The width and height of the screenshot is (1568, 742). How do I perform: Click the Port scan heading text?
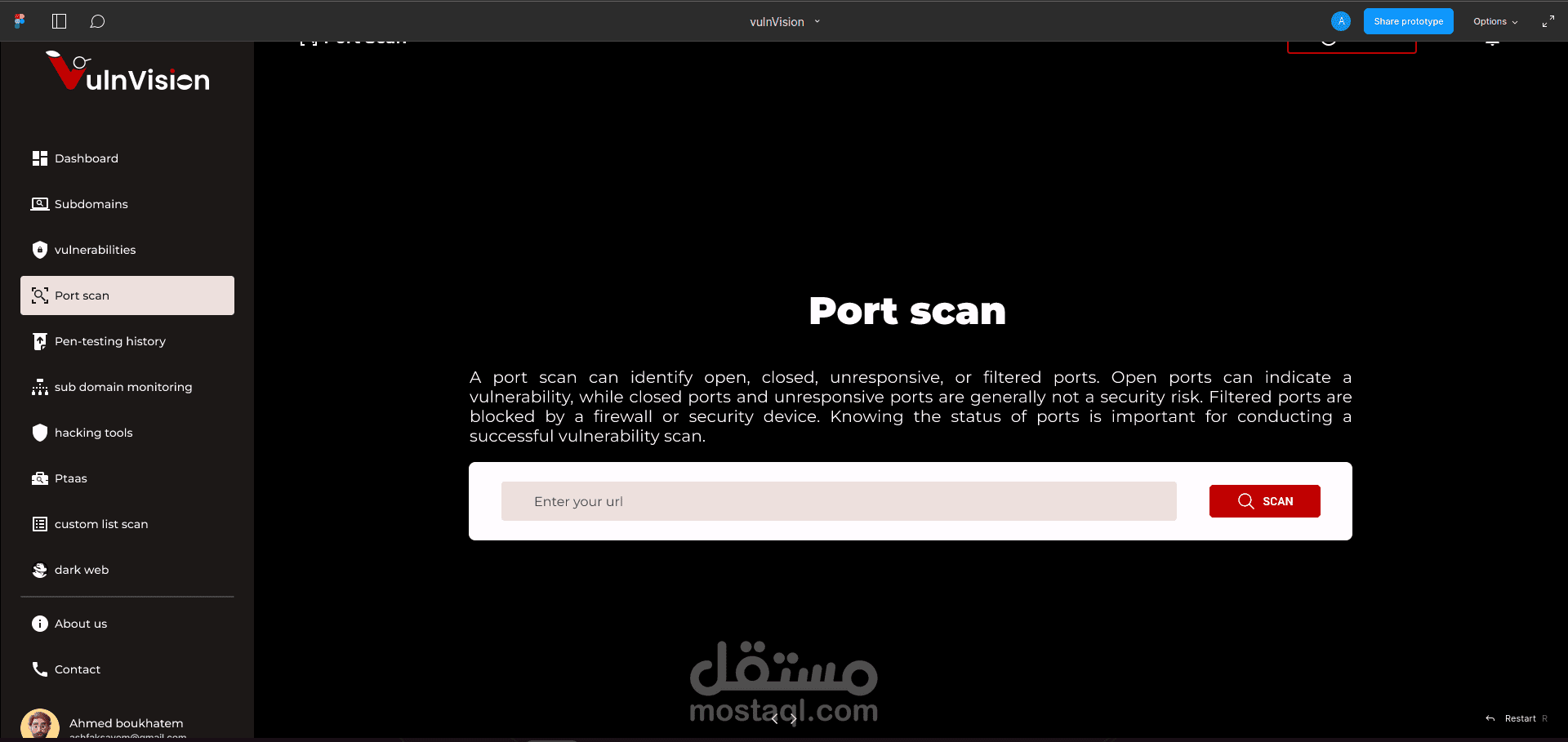(x=907, y=311)
